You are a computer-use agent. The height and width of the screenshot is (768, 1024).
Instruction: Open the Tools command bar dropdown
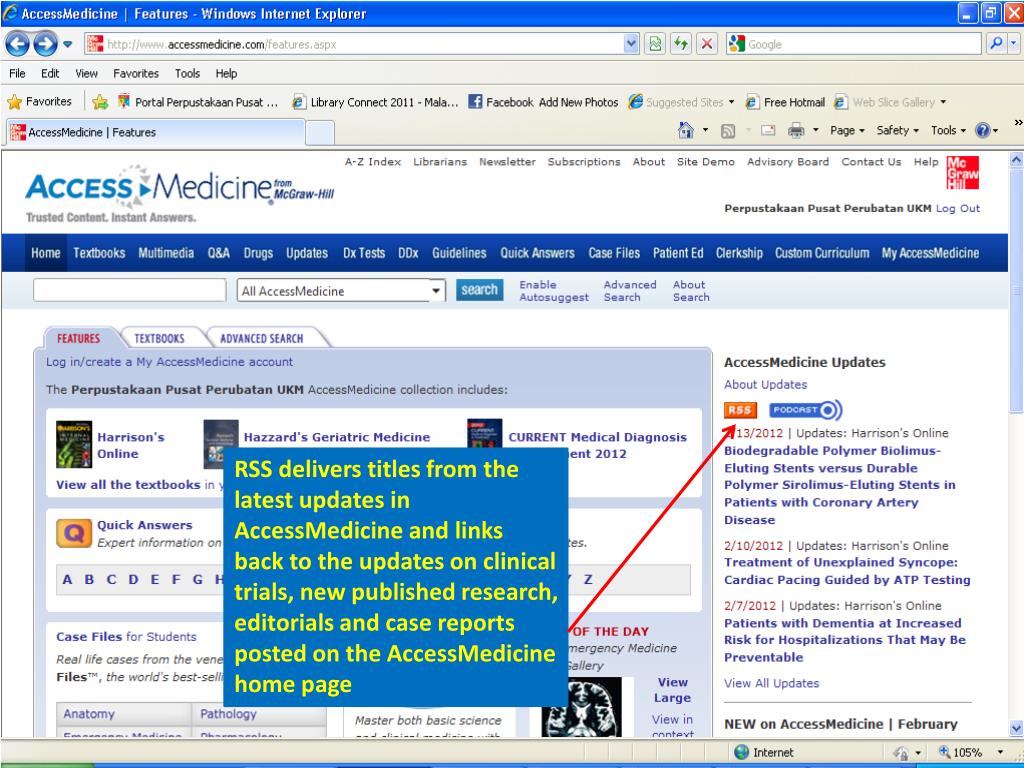point(948,131)
